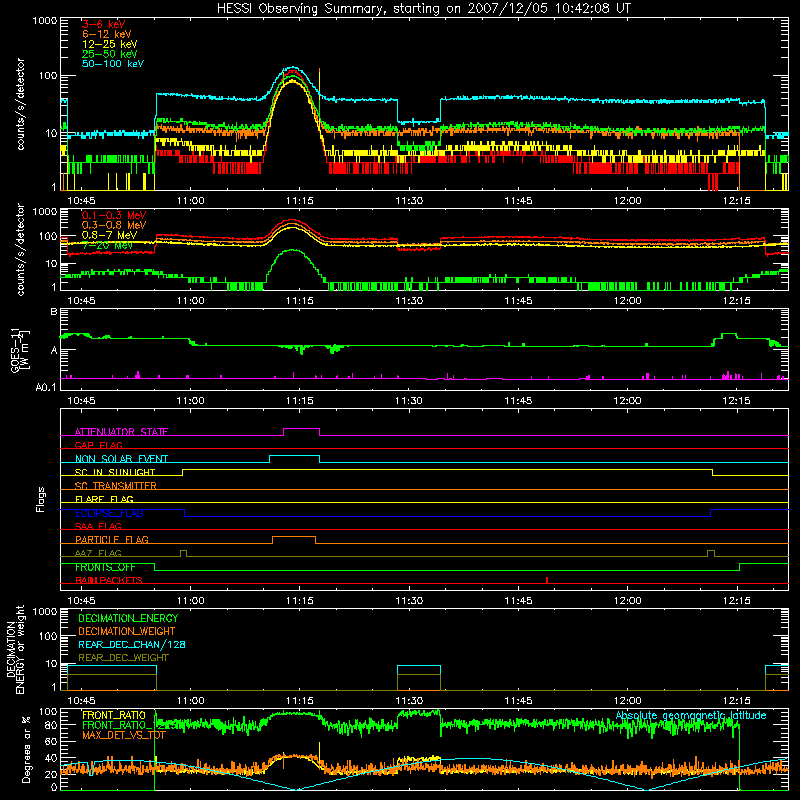Click the 12:00 tick label under Flags panel
Viewport: 800px width, 800px height.
(628, 601)
